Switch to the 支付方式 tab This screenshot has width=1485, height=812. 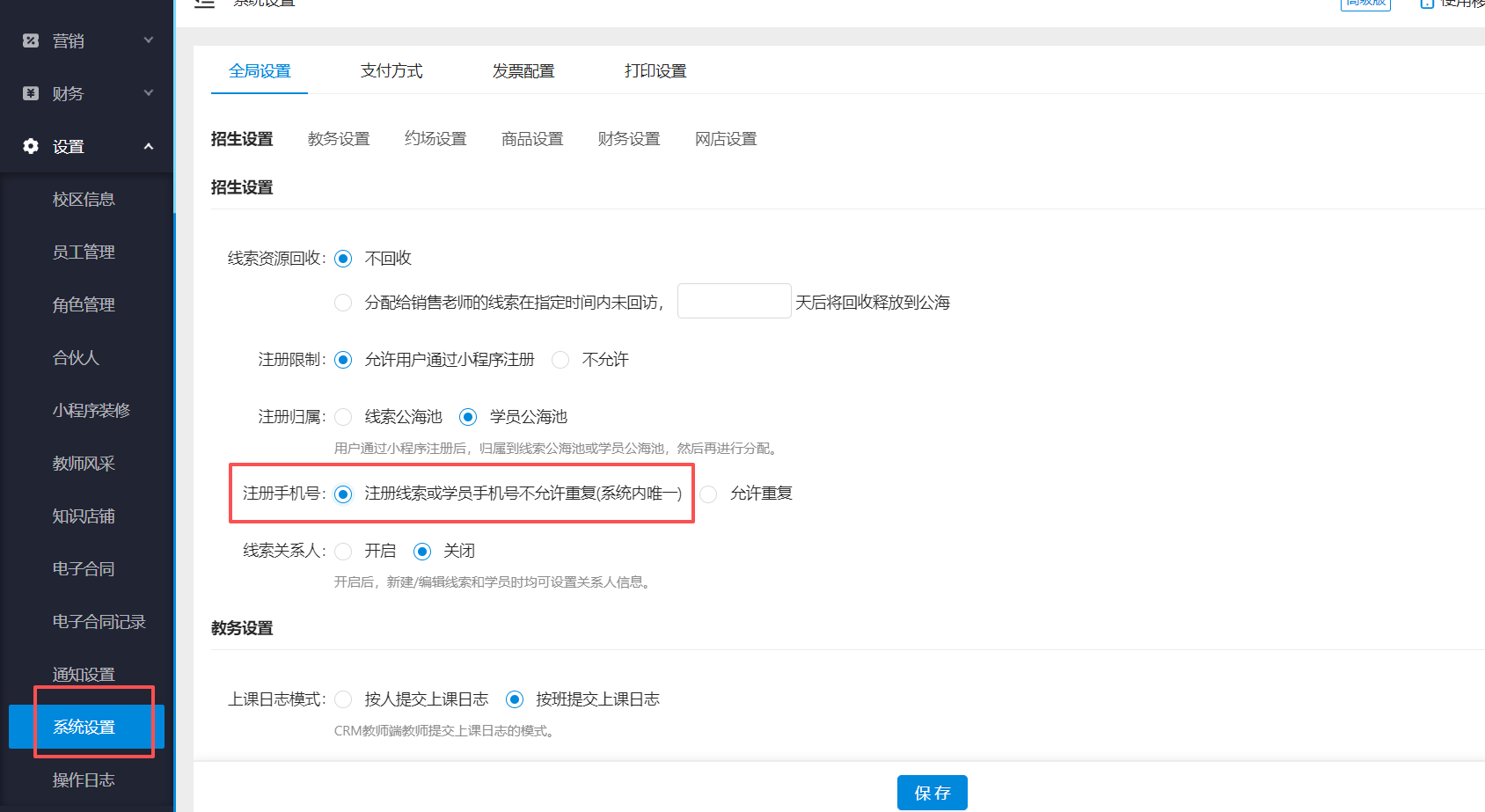point(391,70)
